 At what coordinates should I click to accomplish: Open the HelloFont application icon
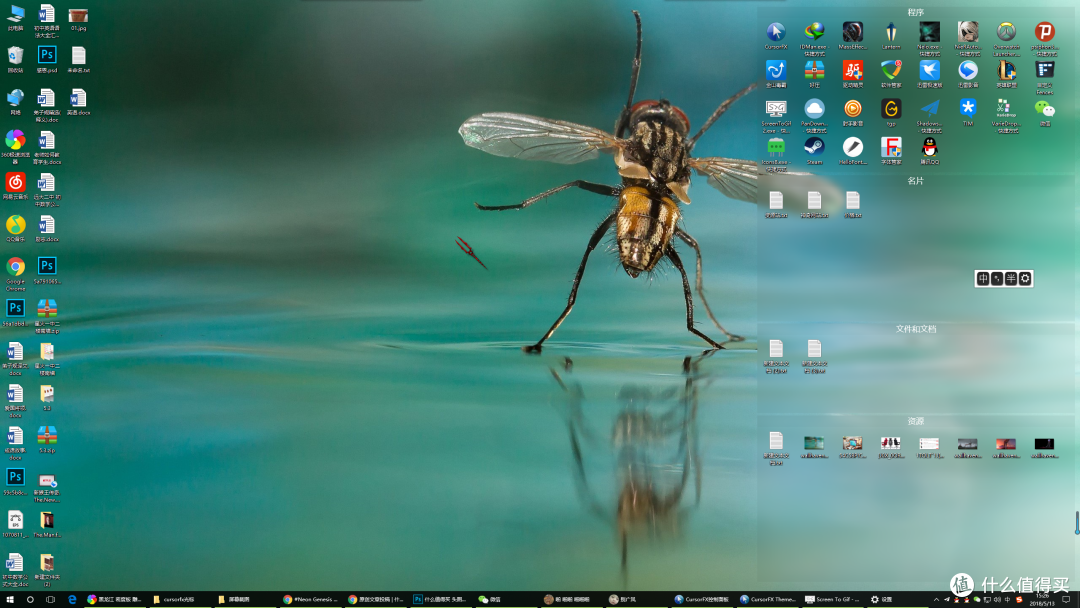(x=853, y=147)
